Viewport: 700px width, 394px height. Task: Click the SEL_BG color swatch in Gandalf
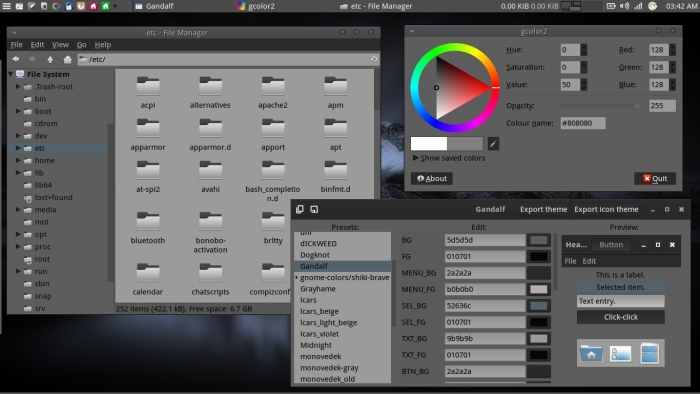(x=539, y=306)
